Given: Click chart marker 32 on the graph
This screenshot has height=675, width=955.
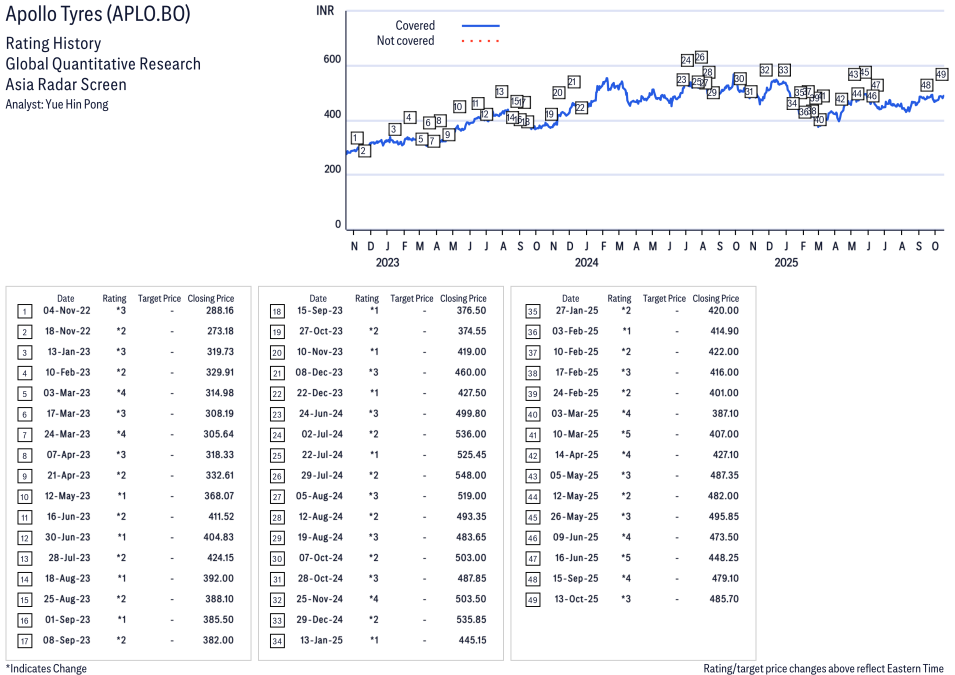Looking at the screenshot, I should coord(765,70).
